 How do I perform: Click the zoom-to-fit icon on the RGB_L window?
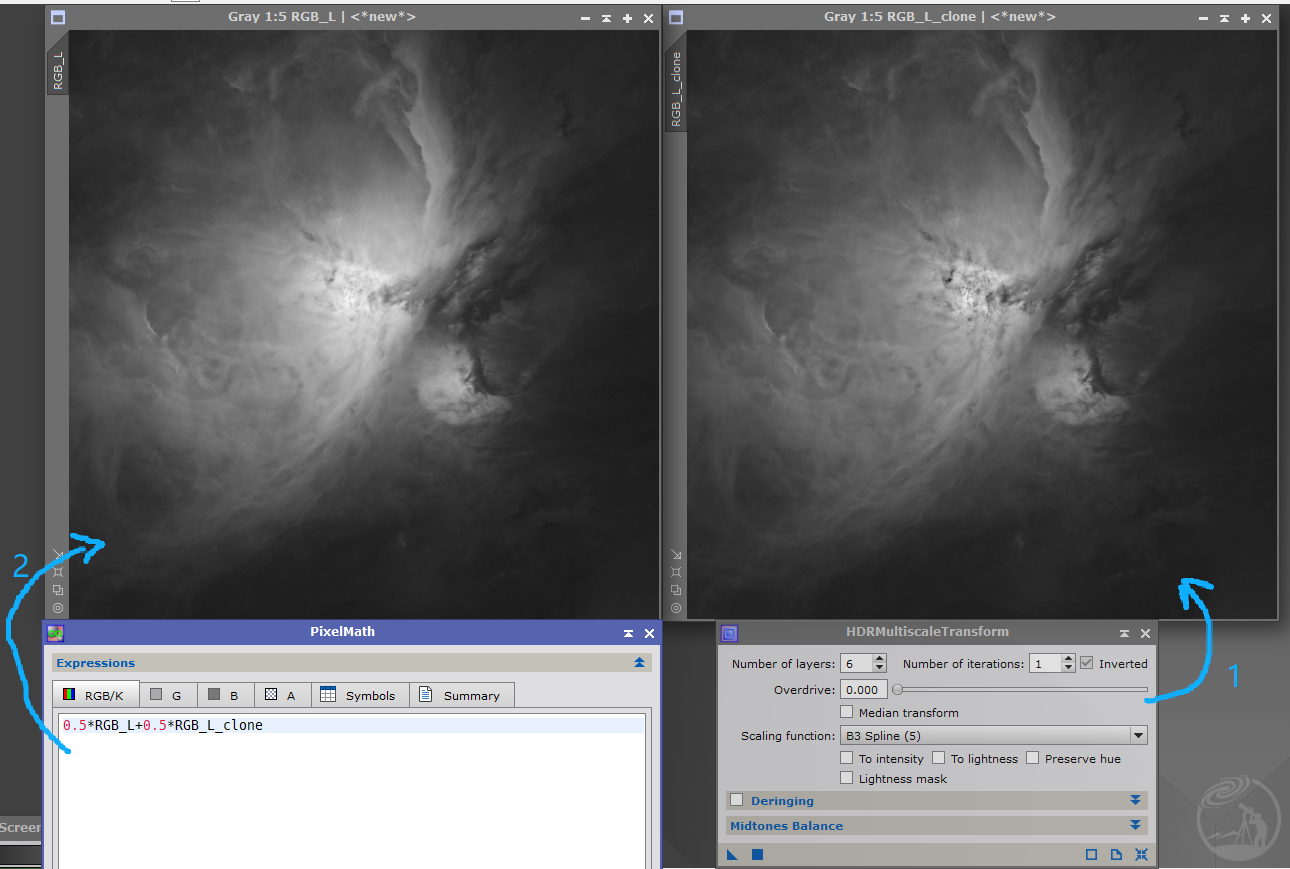pos(58,572)
